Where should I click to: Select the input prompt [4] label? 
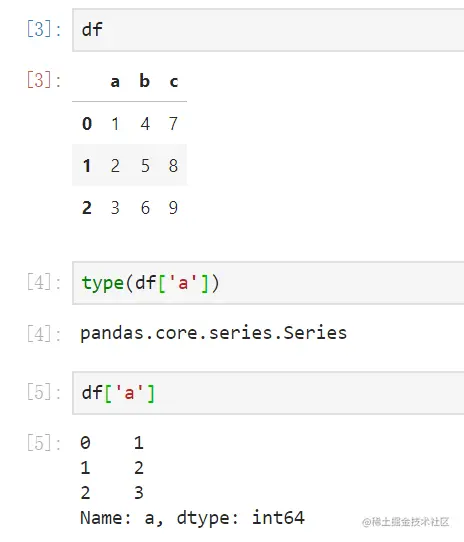coord(44,282)
